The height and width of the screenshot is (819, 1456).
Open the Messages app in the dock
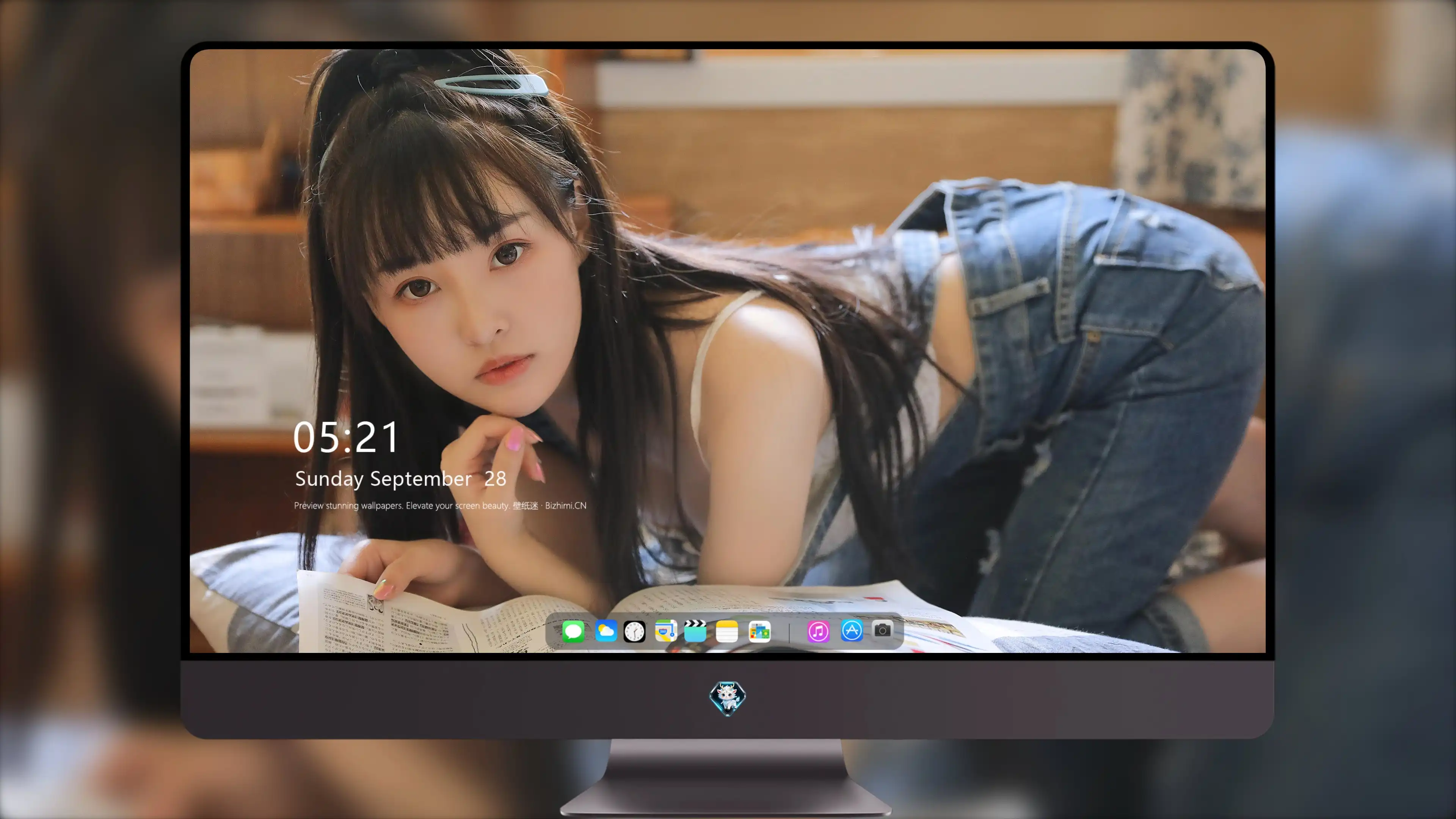tap(573, 631)
